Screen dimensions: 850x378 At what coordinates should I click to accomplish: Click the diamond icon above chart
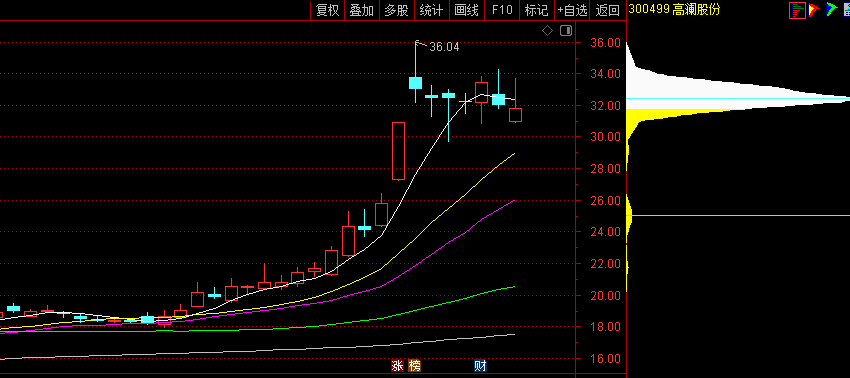(x=548, y=30)
